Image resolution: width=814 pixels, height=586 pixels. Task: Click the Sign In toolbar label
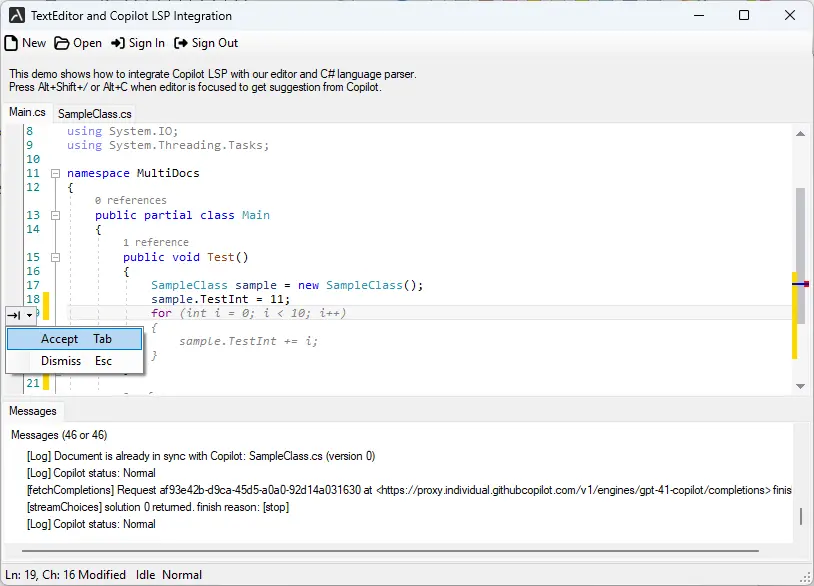[147, 43]
